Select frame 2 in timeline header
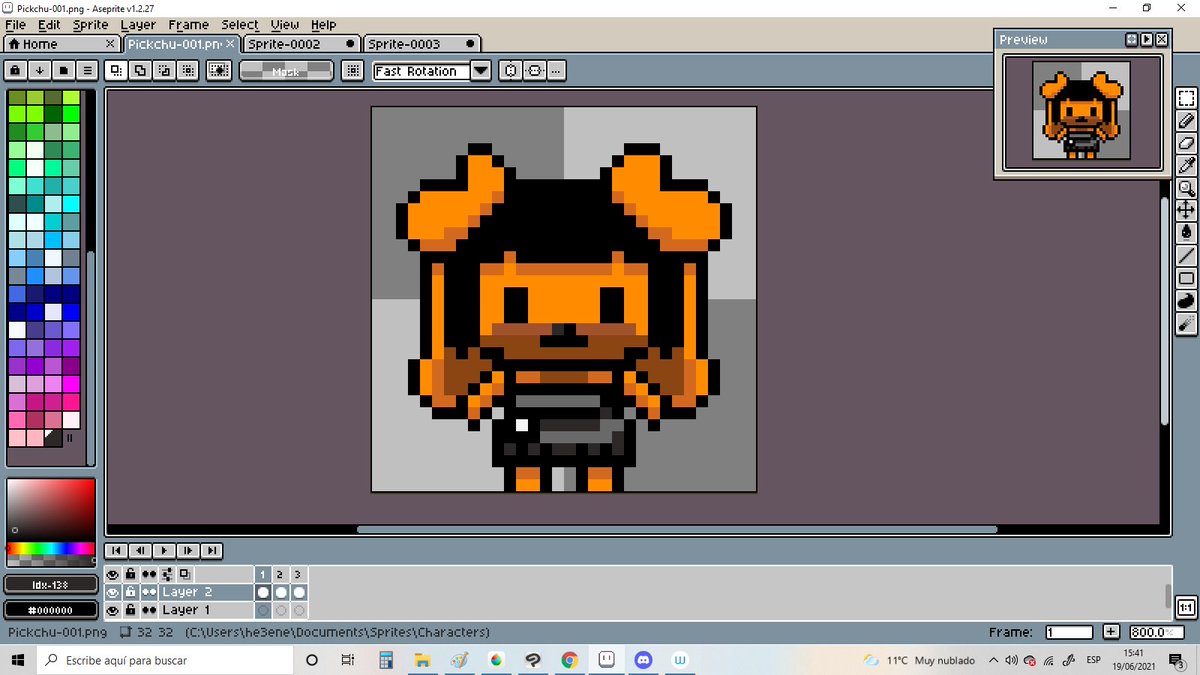Viewport: 1200px width, 675px height. (280, 575)
